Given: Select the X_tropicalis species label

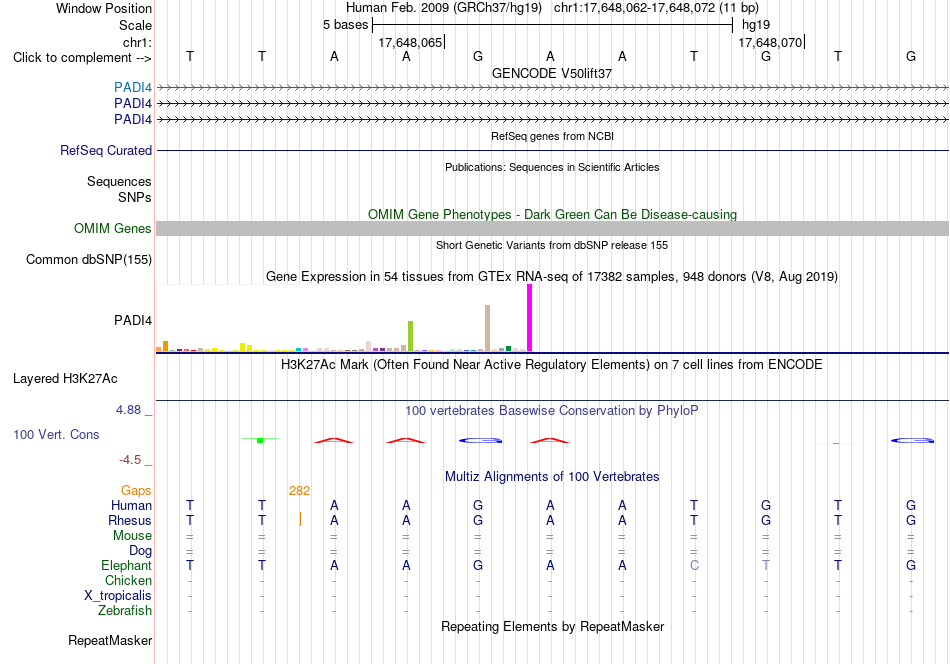Looking at the screenshot, I should click(118, 596).
